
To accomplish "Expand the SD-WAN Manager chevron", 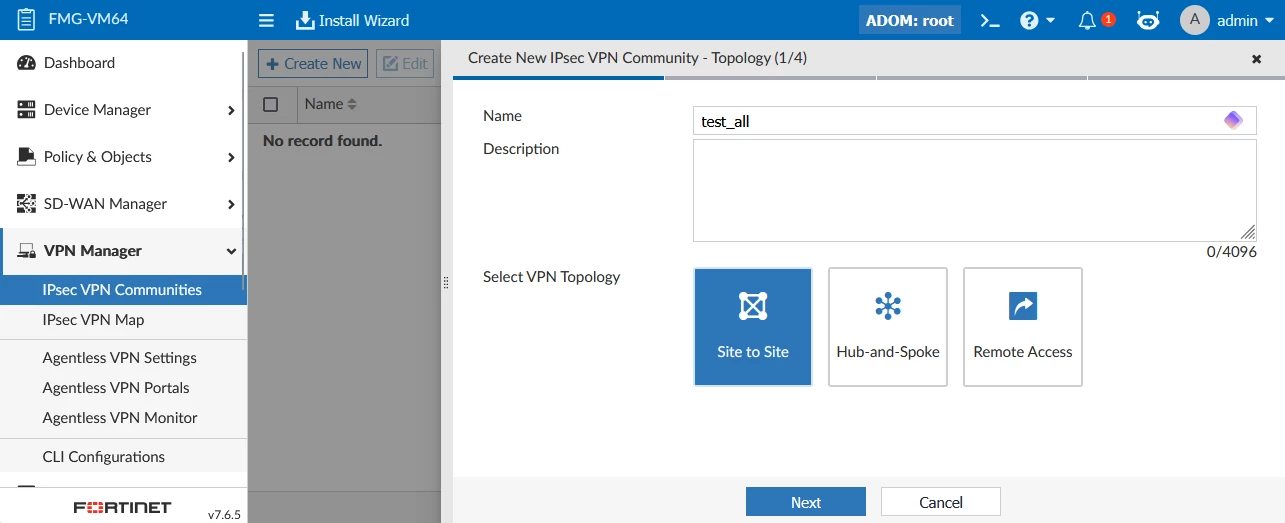I will [231, 204].
